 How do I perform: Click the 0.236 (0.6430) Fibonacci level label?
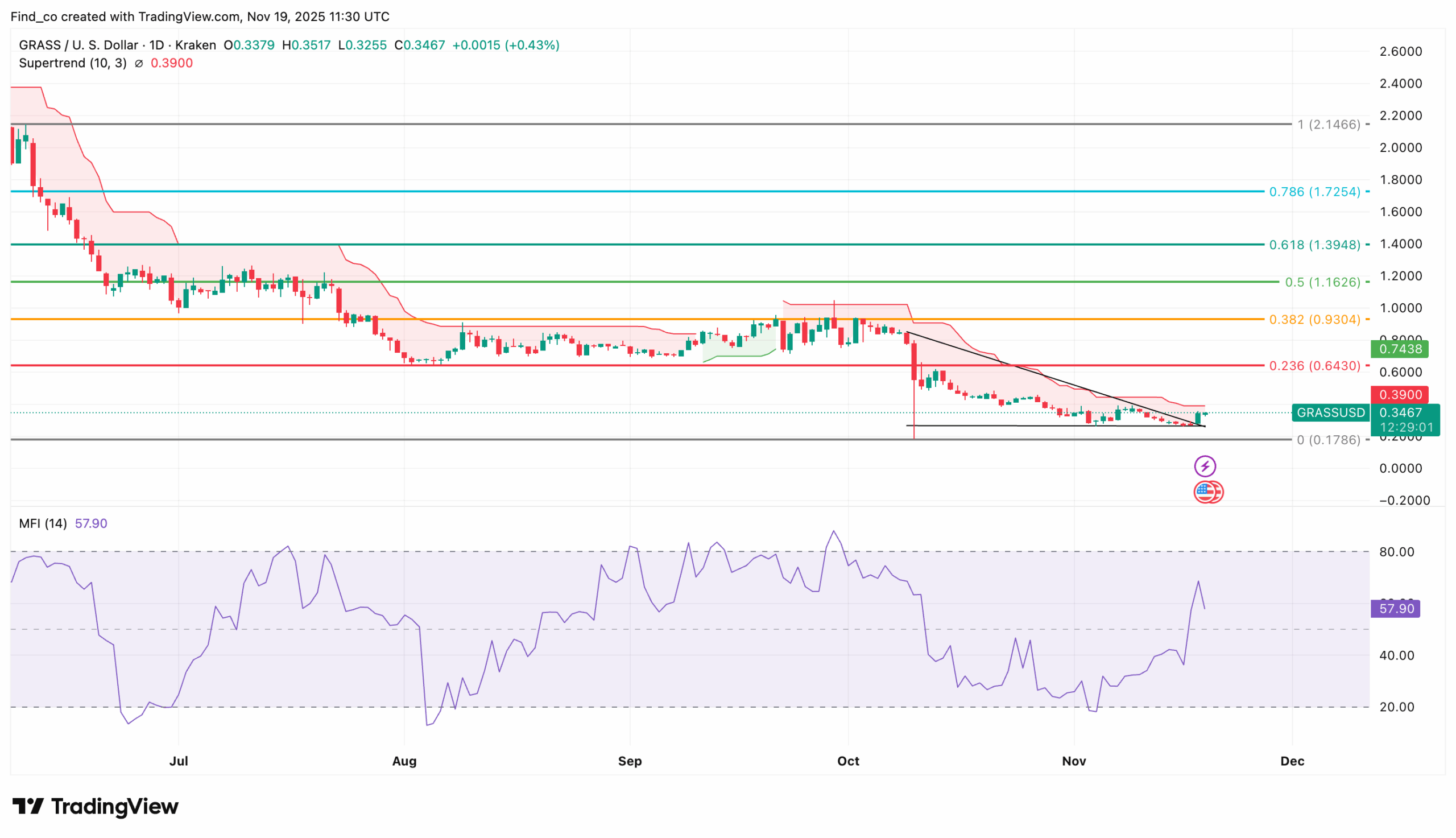point(1314,366)
